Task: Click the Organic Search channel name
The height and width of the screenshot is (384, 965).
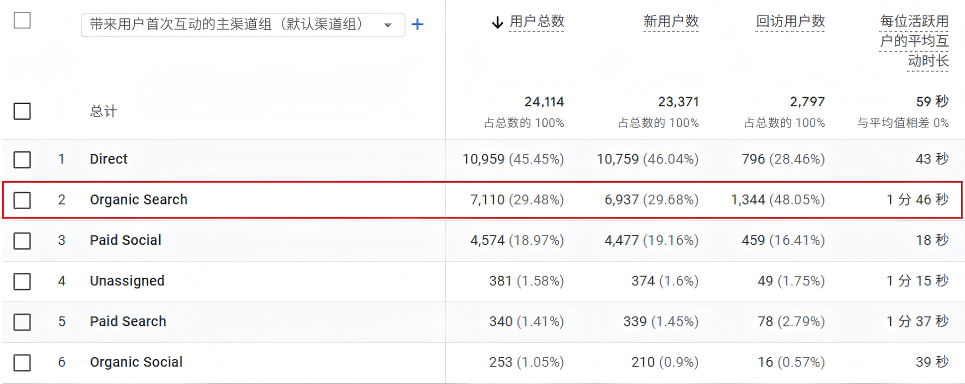Action: pos(138,199)
